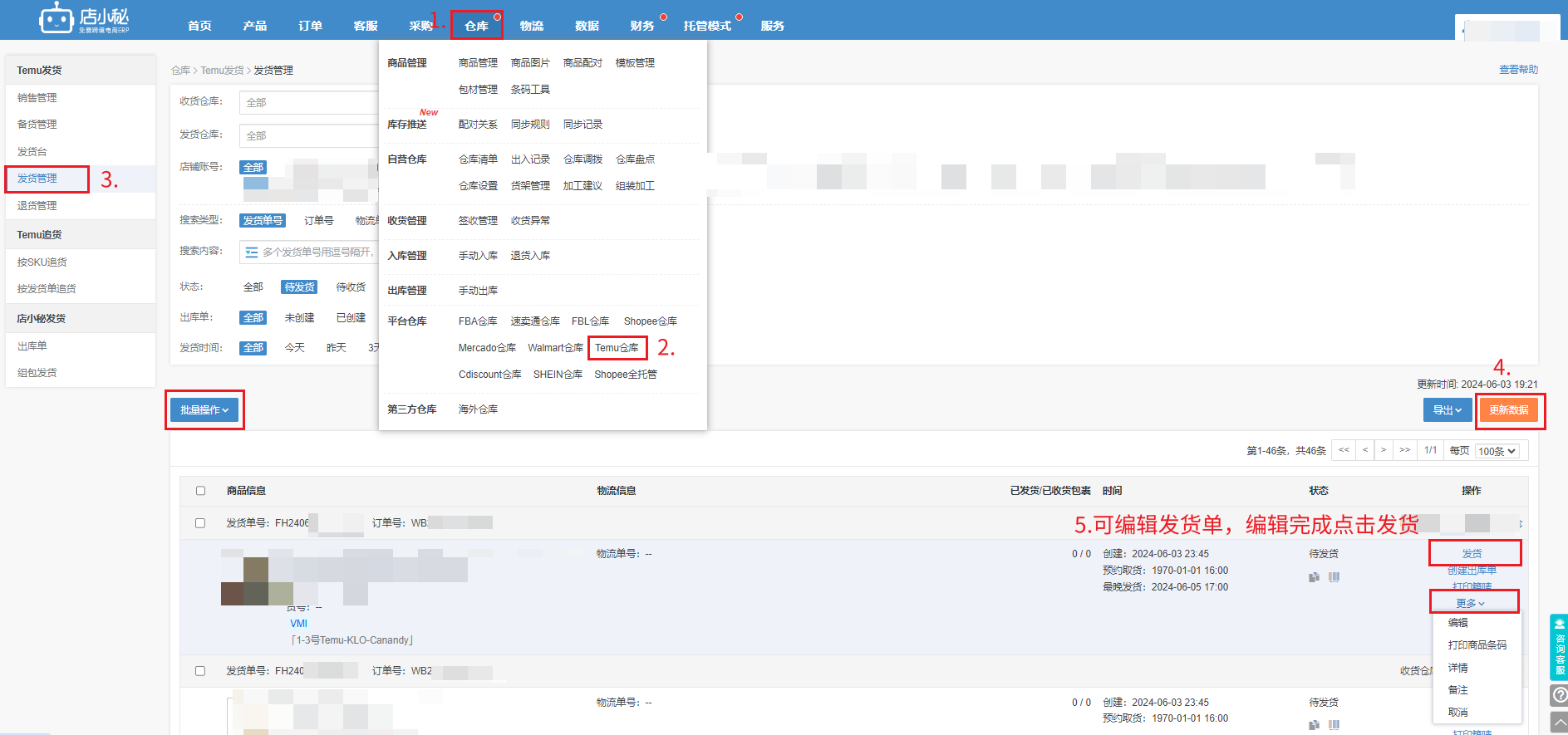The height and width of the screenshot is (735, 1568).
Task: Tick checkbox for second shipment order WB2
Action: [200, 671]
